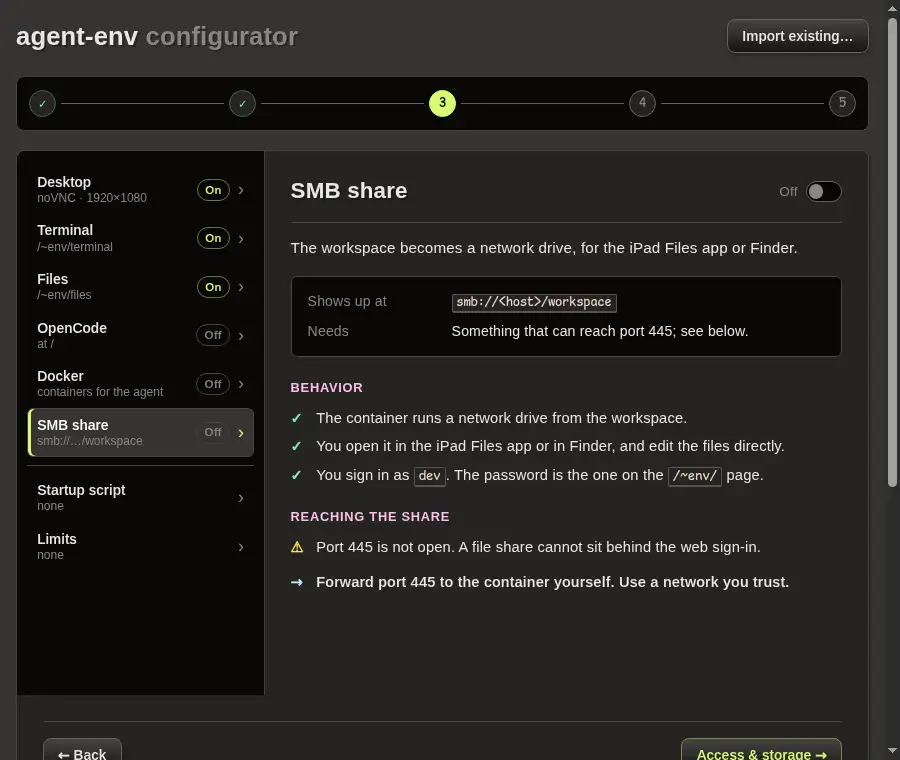Toggle the Docker Off pill

(x=213, y=384)
